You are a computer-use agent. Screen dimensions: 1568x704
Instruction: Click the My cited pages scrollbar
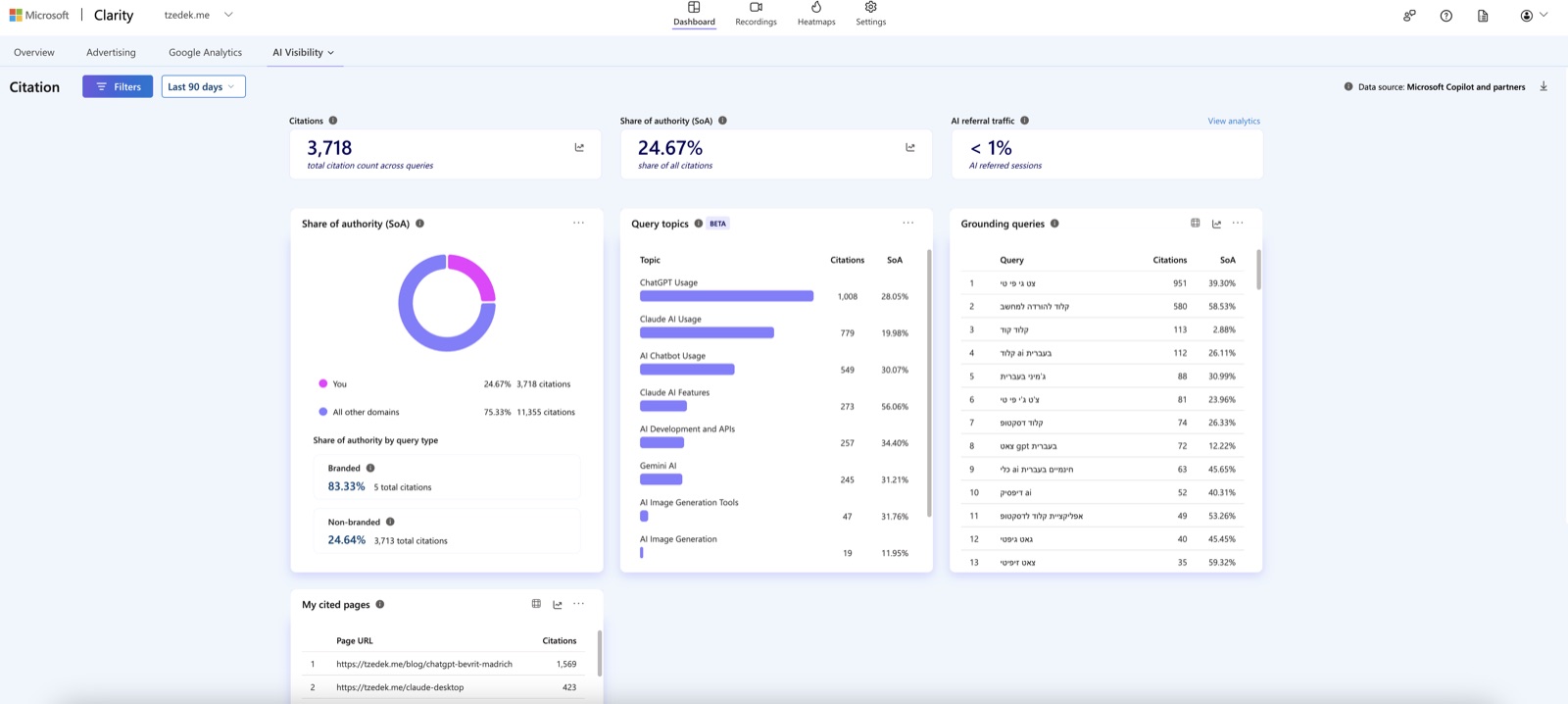point(599,653)
